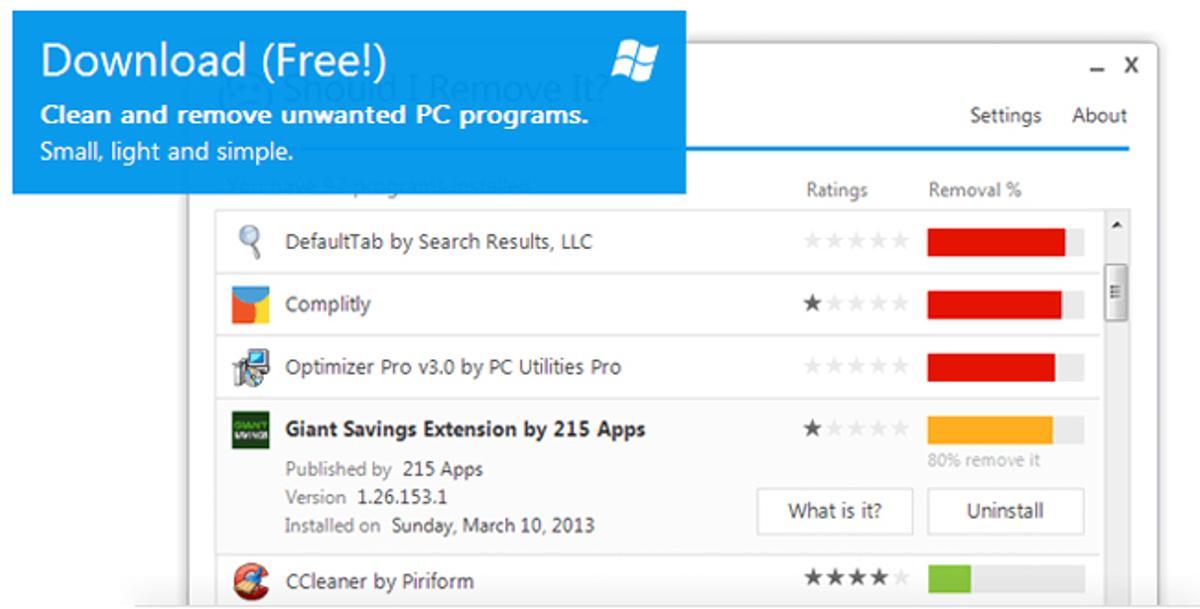Image resolution: width=1200 pixels, height=609 pixels.
Task: Expand the CCleaner by Piriform entry
Action: click(379, 581)
